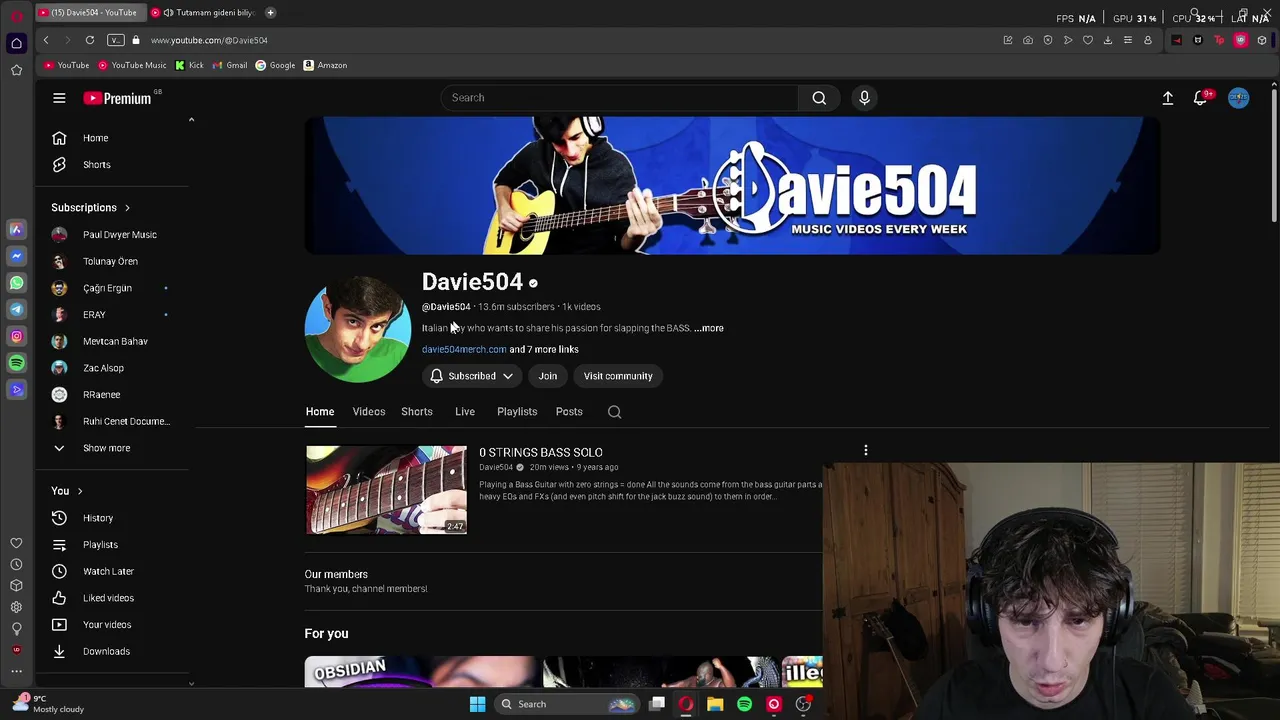
Task: Click the taskbar Search box
Action: [x=568, y=704]
